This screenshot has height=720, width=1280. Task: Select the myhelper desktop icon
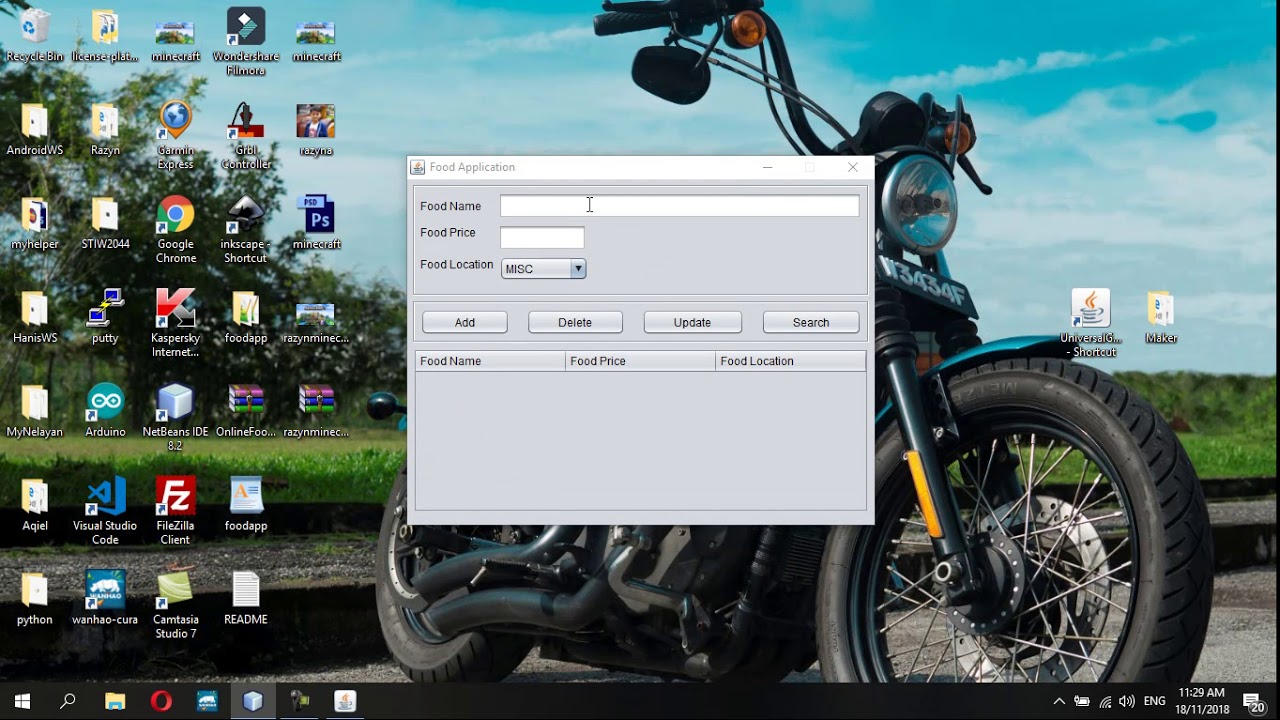pos(35,223)
